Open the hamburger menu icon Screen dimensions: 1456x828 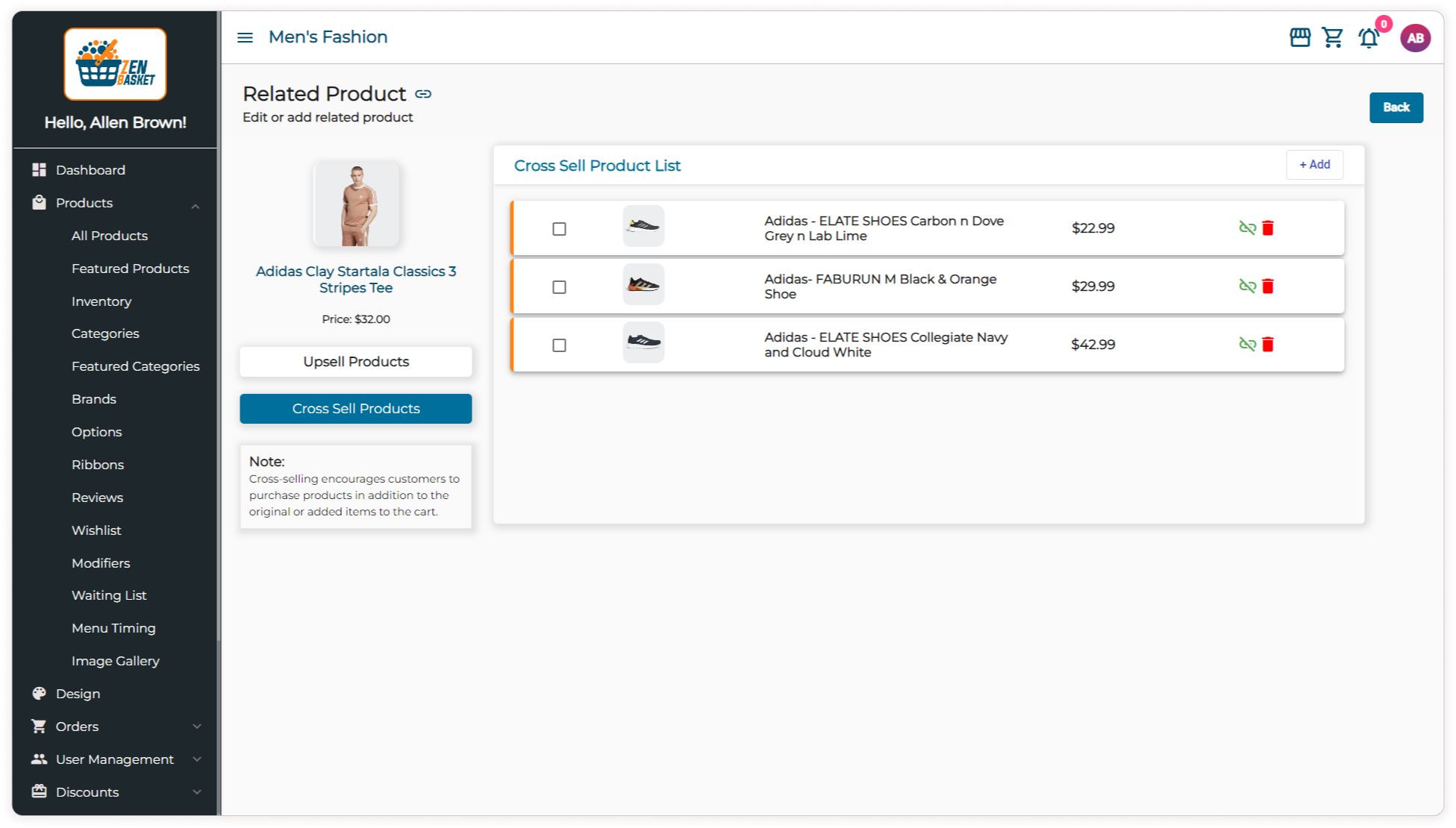[x=245, y=37]
